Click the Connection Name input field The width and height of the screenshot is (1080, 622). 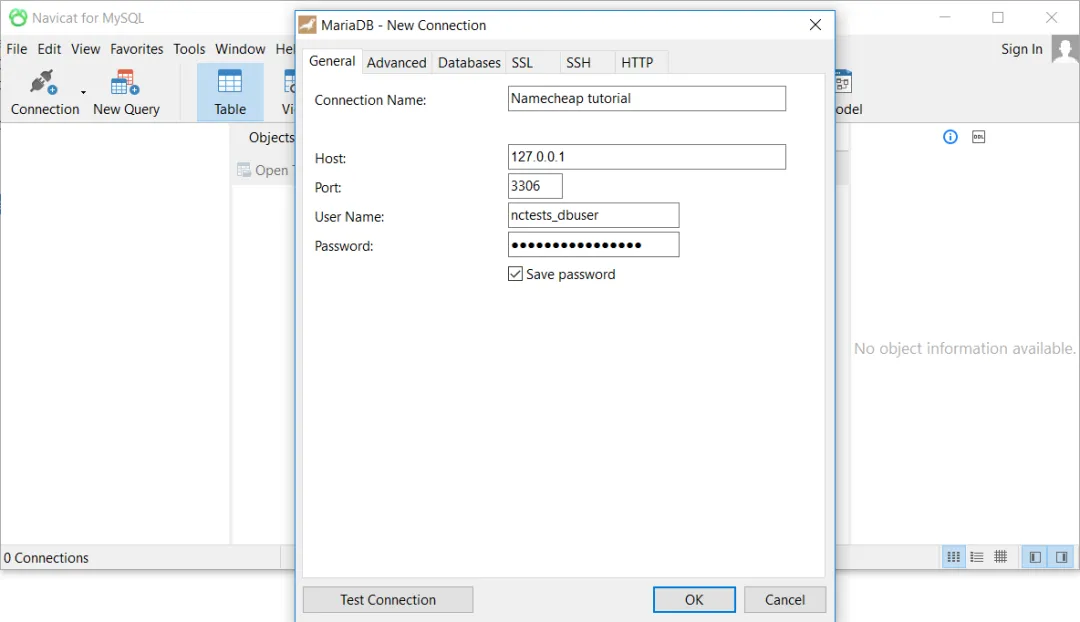pos(647,99)
